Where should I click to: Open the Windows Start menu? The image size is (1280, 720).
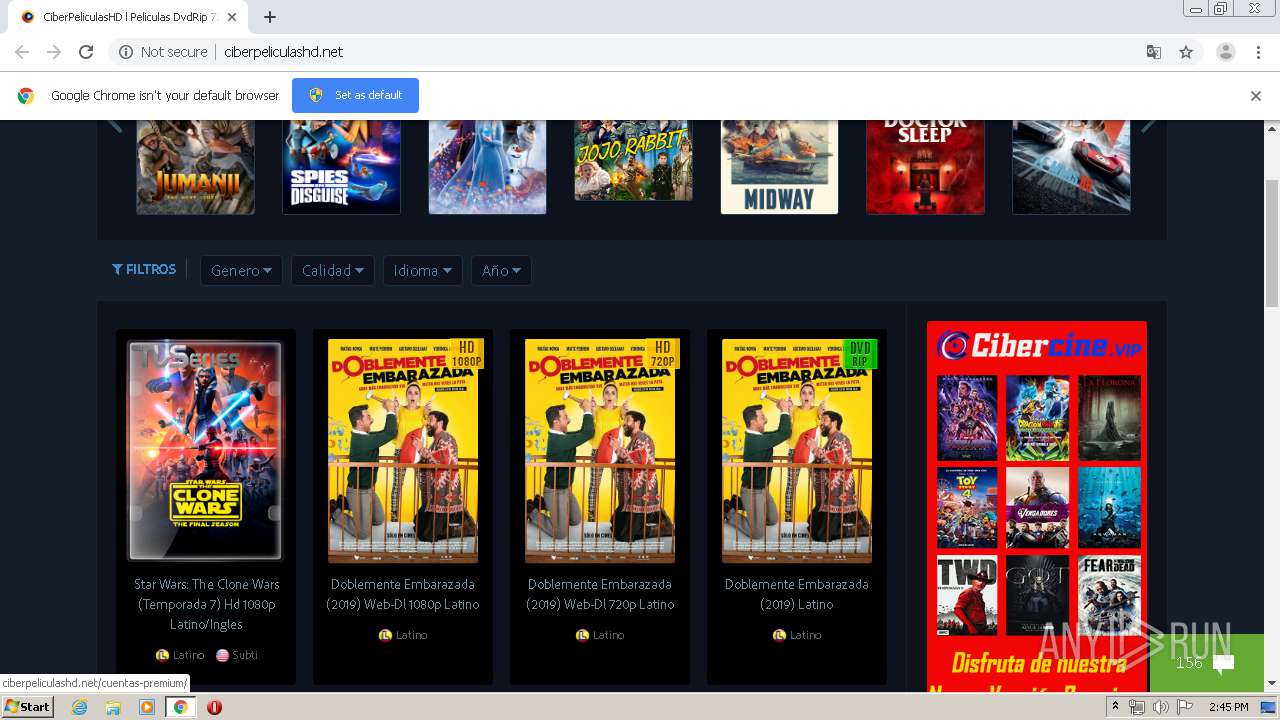(x=28, y=707)
